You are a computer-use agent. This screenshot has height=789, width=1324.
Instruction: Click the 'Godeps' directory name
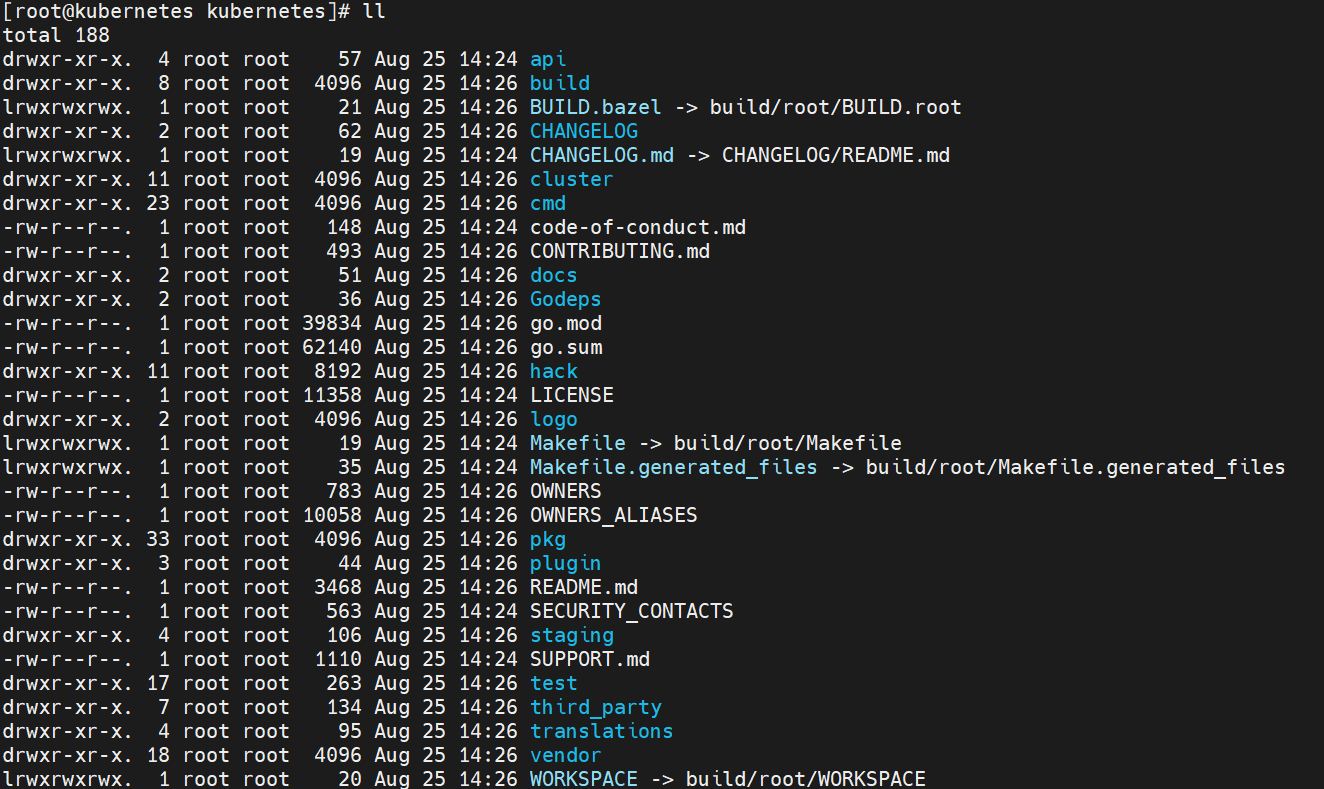(x=566, y=299)
